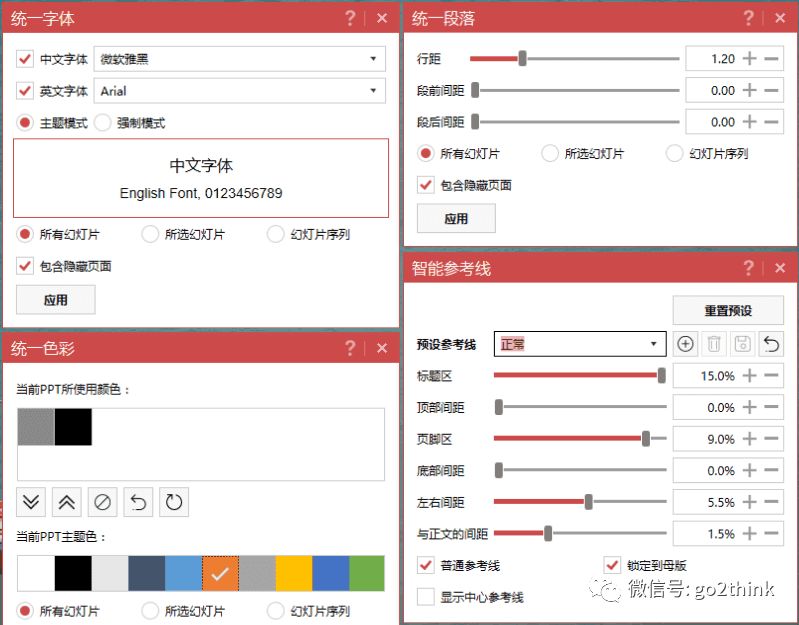Viewport: 799px width, 625px height.
Task: Close the 统一色彩 panel
Action: pyautogui.click(x=382, y=348)
